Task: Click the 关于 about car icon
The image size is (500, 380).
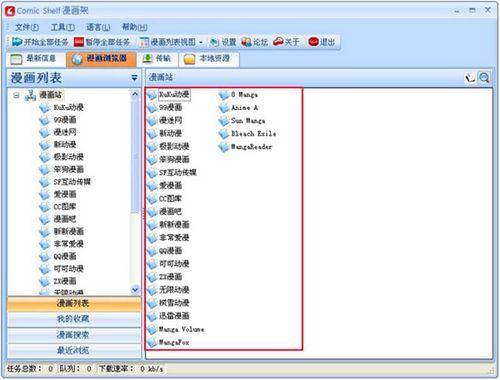Action: tap(278, 42)
